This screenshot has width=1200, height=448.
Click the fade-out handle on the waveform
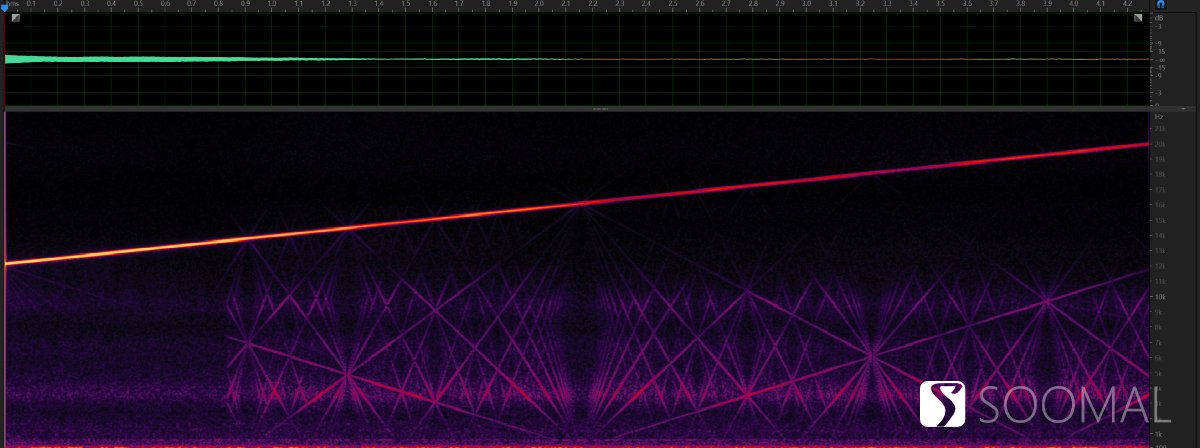coord(1138,16)
